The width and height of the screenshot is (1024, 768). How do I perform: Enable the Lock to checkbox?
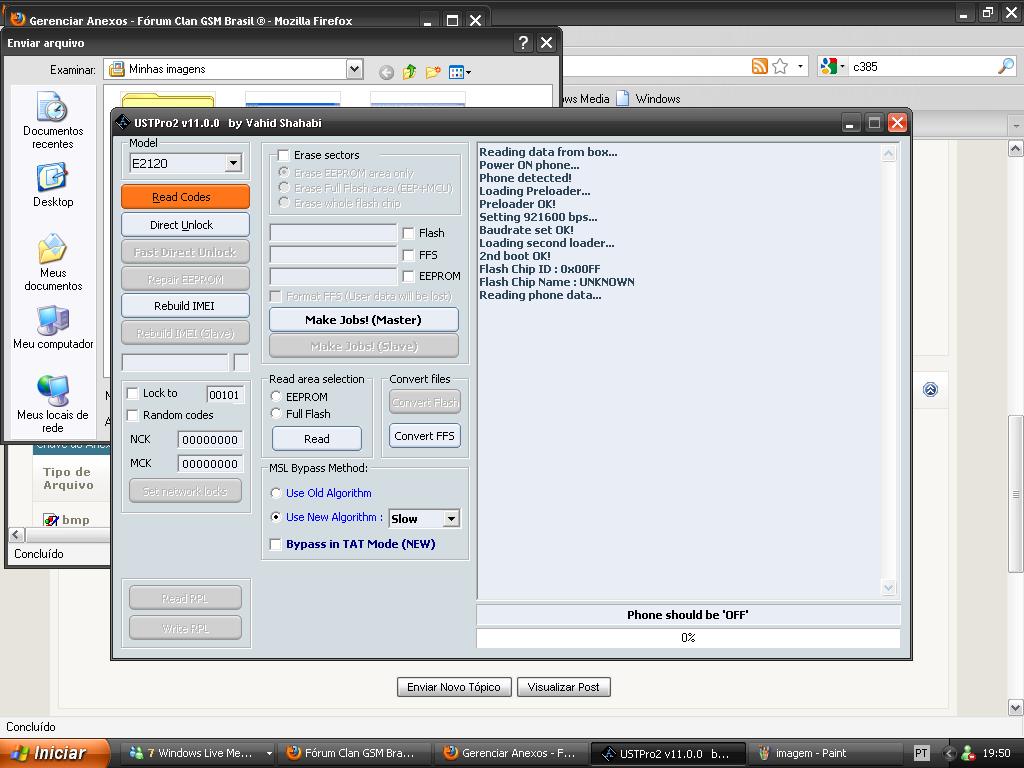(x=133, y=393)
